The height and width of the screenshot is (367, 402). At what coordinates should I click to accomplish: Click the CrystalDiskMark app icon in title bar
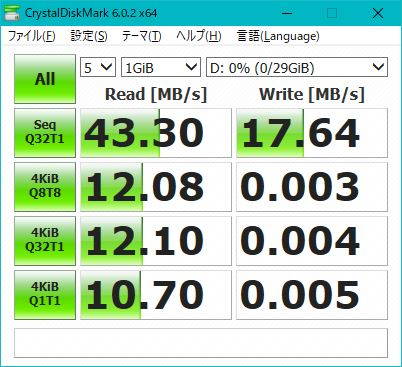pos(11,13)
